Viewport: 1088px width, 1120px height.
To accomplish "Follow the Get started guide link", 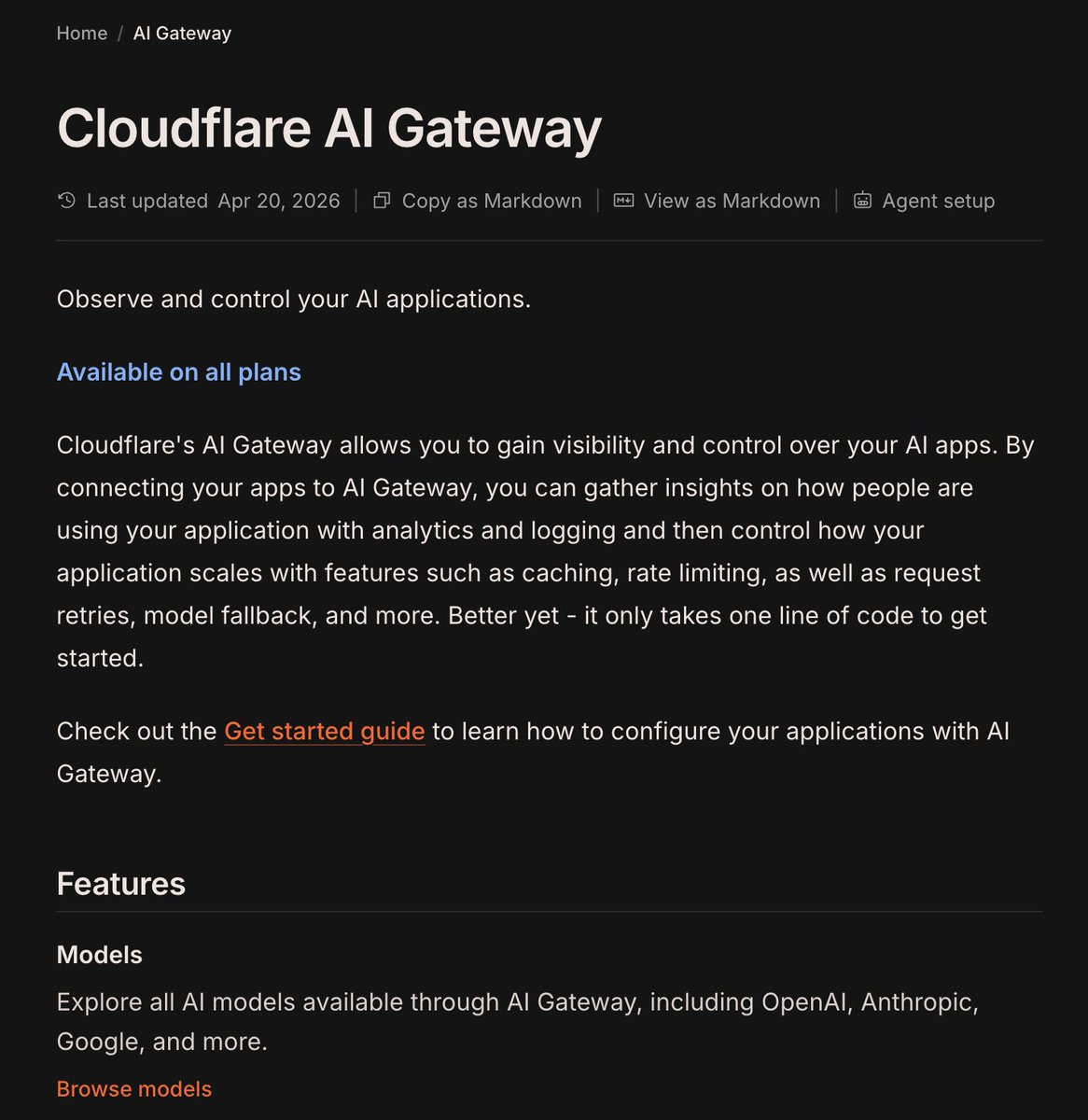I will pos(325,731).
